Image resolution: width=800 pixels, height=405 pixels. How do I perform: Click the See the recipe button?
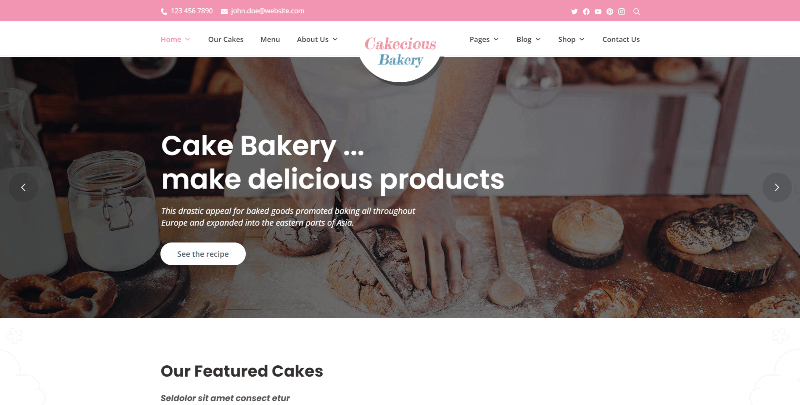203,254
